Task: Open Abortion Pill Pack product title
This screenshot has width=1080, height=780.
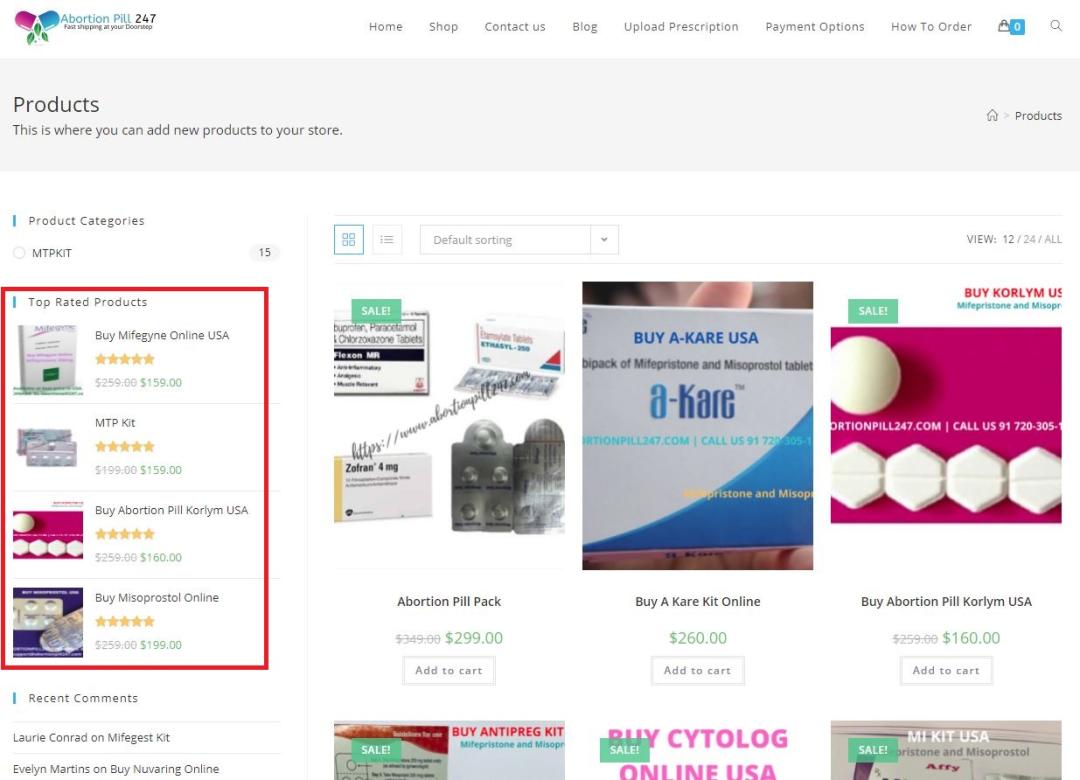Action: click(449, 602)
